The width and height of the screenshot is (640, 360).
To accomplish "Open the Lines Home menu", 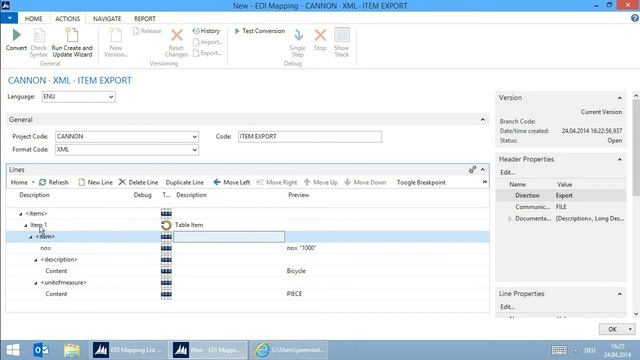I will [22, 182].
